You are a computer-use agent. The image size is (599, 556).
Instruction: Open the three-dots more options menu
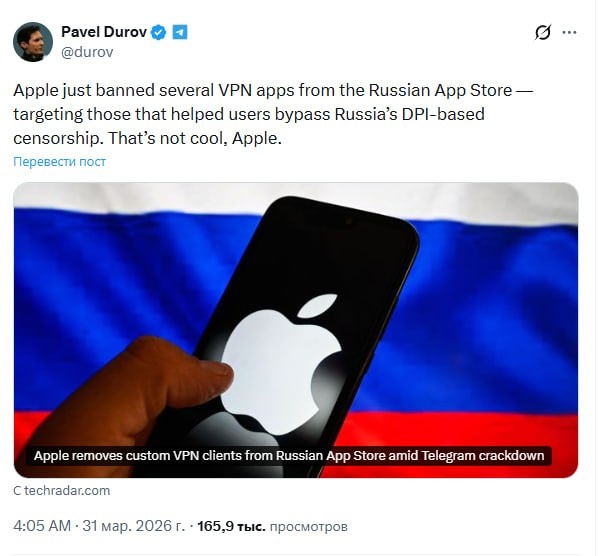point(569,33)
